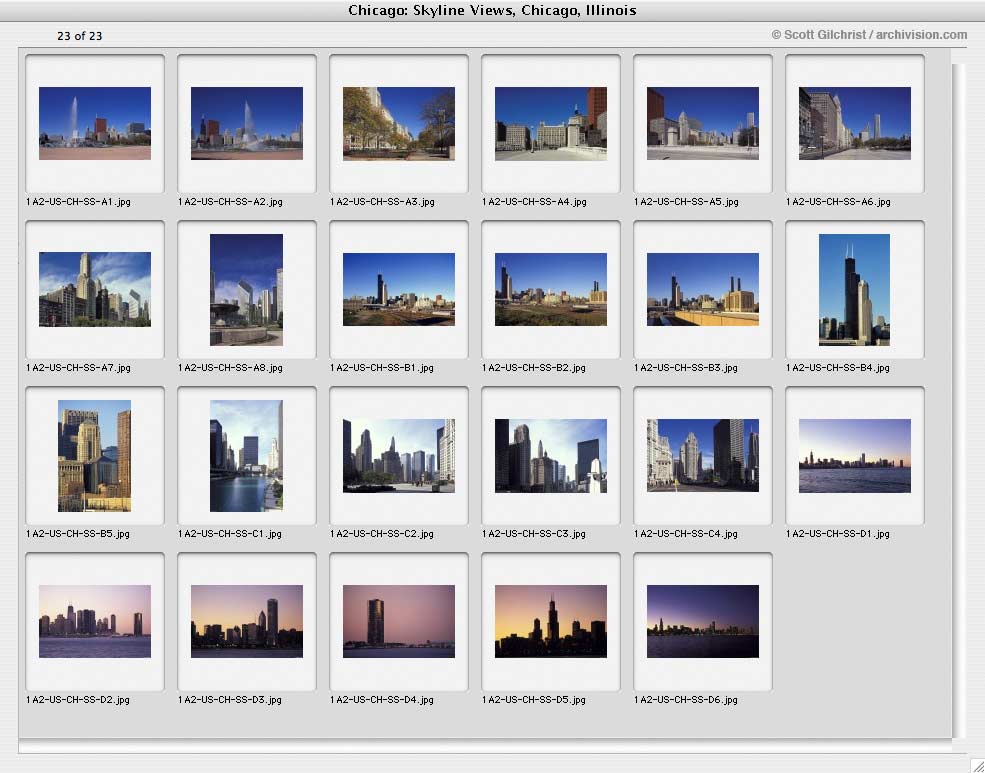Click the window resize grip corner

click(x=975, y=764)
